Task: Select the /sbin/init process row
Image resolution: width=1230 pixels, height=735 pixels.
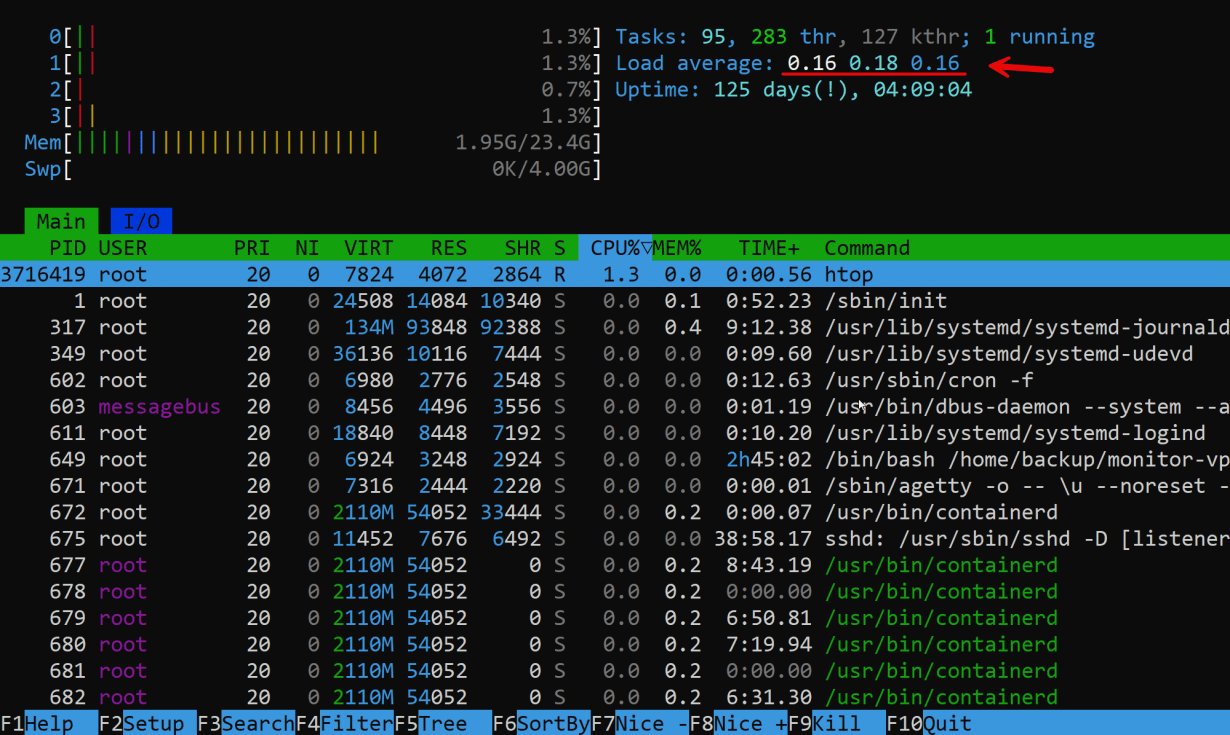Action: pyautogui.click(x=615, y=301)
